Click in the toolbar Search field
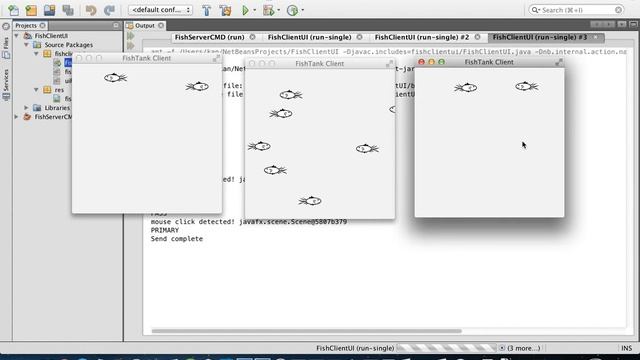640x360 pixels. tap(576, 10)
